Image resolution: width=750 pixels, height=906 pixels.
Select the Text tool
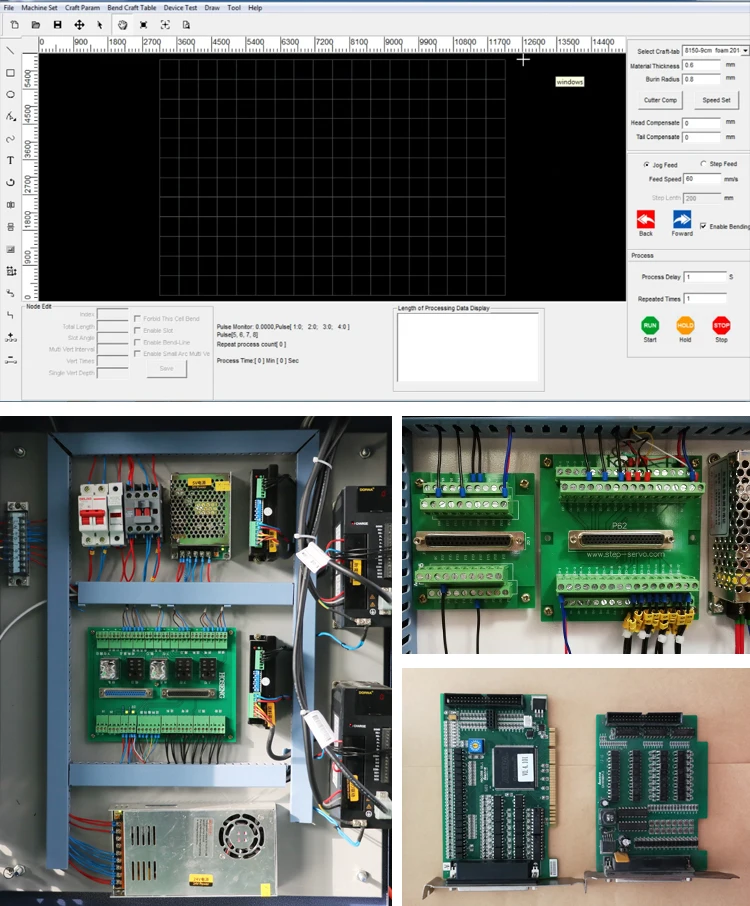click(11, 160)
